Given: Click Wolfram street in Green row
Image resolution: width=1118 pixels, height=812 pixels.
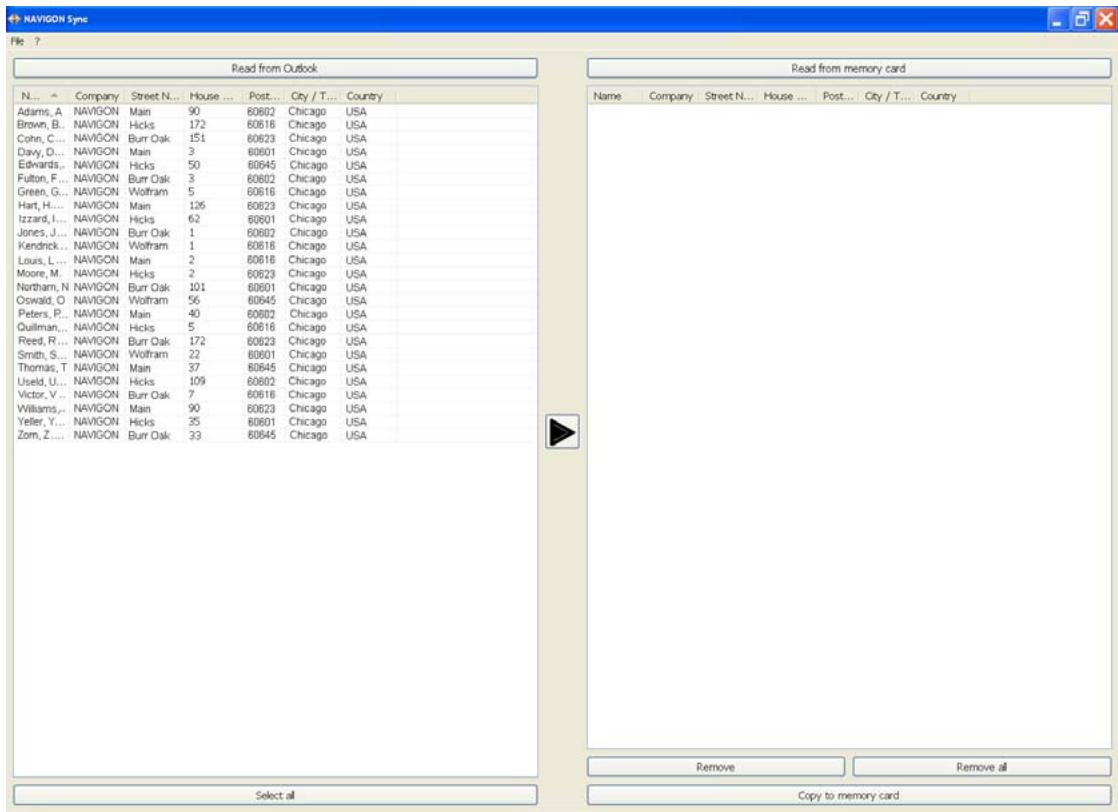Looking at the screenshot, I should (148, 192).
